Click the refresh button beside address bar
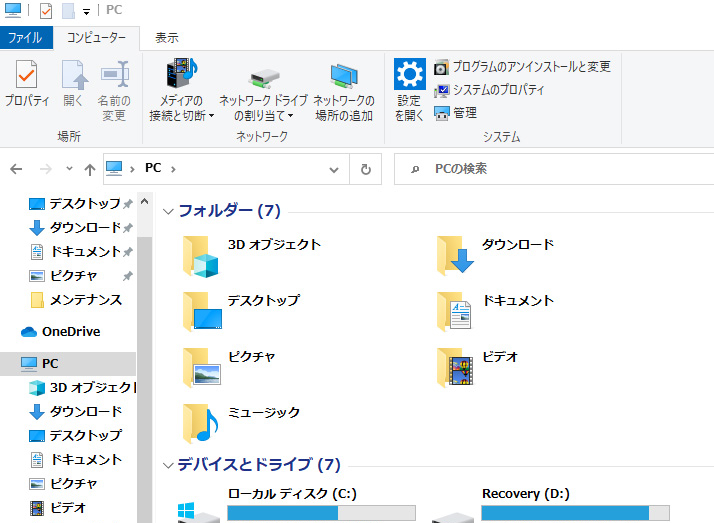Screen dimensions: 714x523 (x=366, y=169)
